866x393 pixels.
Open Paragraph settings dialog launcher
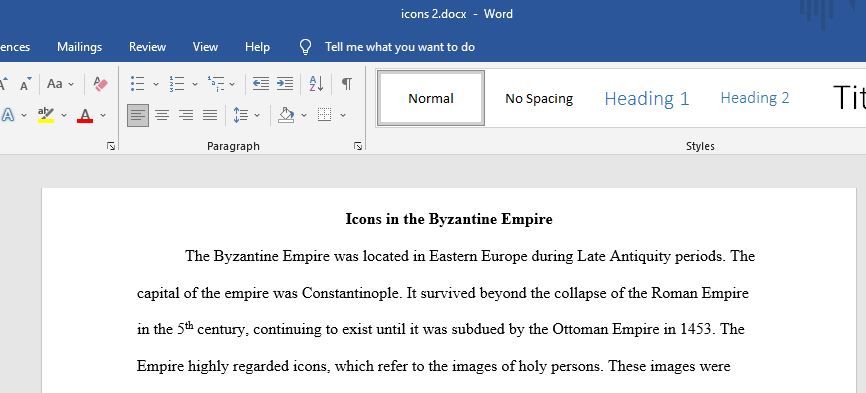pyautogui.click(x=358, y=146)
